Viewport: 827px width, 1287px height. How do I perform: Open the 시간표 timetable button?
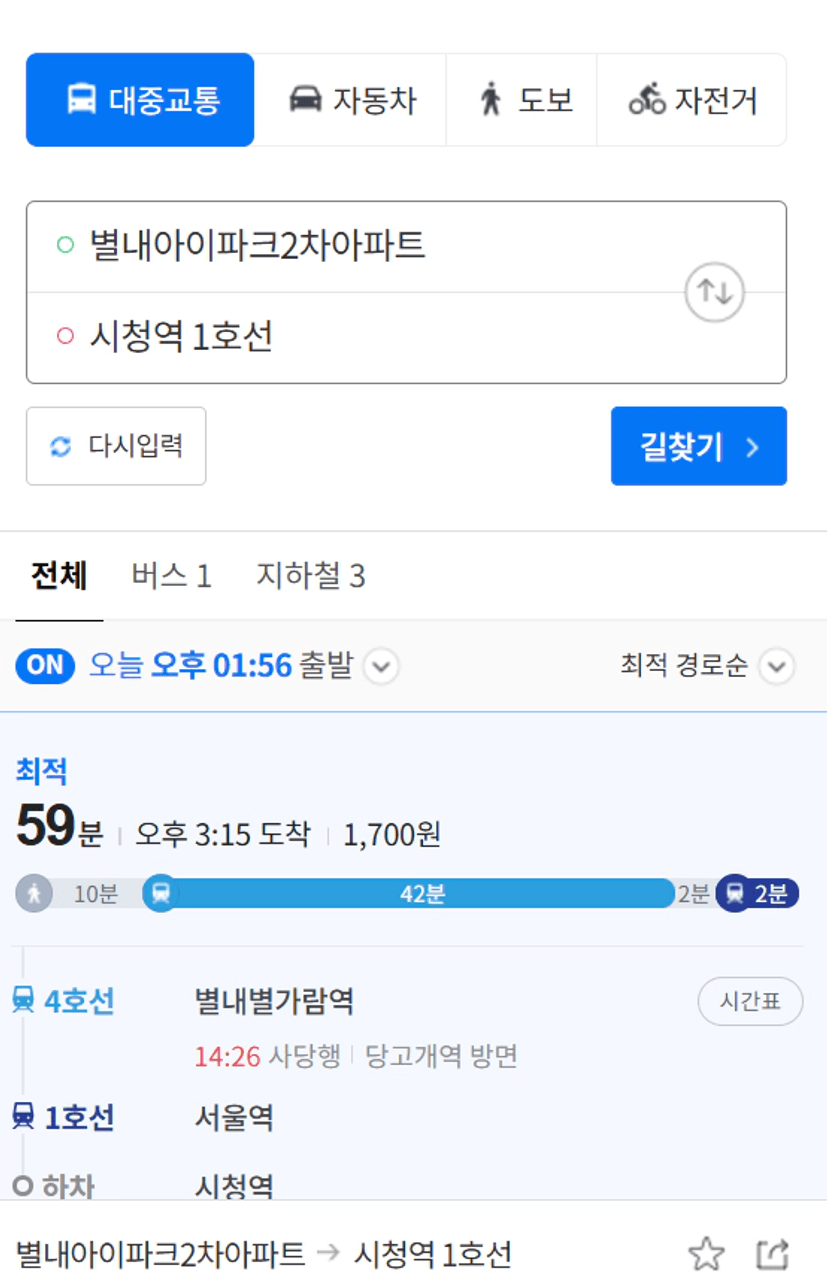tap(750, 1001)
